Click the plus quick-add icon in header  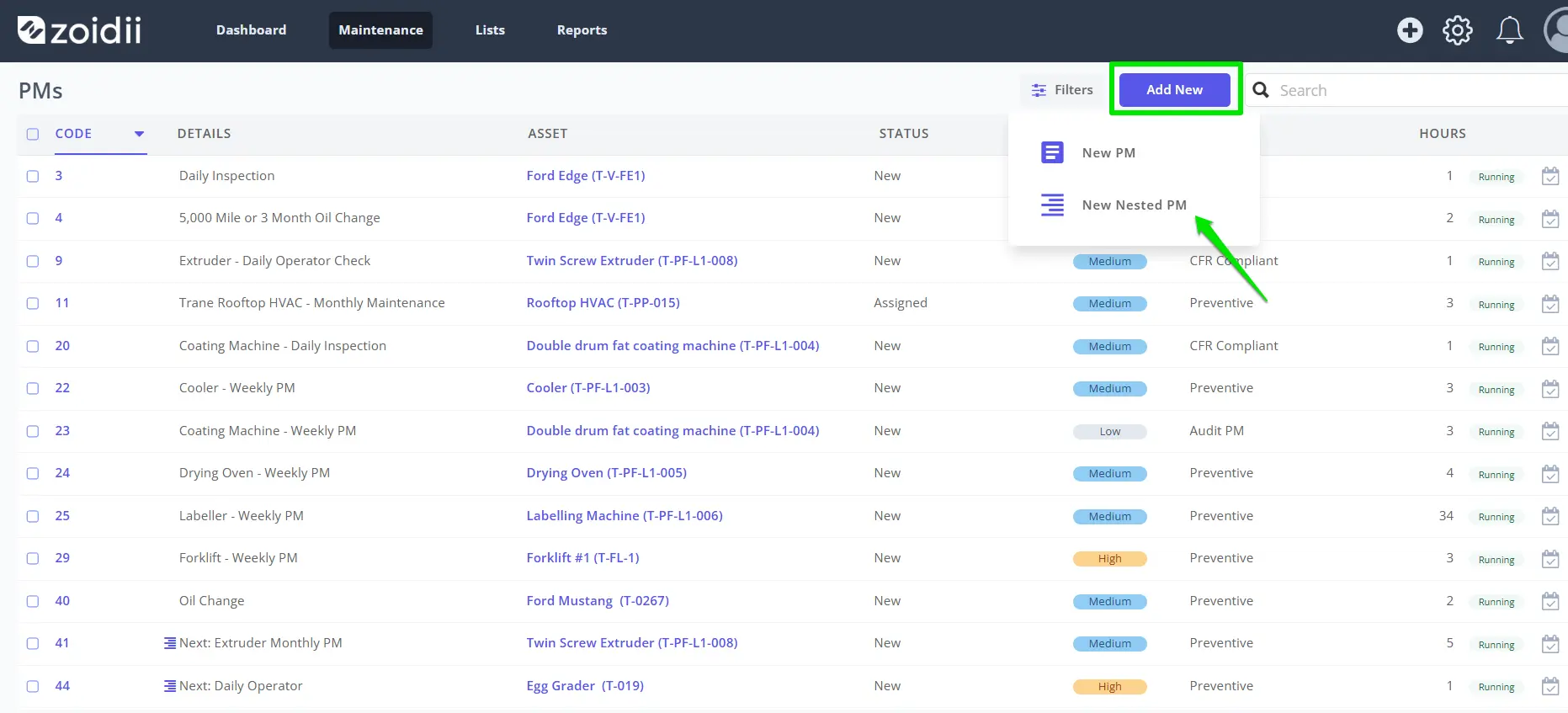[x=1410, y=30]
